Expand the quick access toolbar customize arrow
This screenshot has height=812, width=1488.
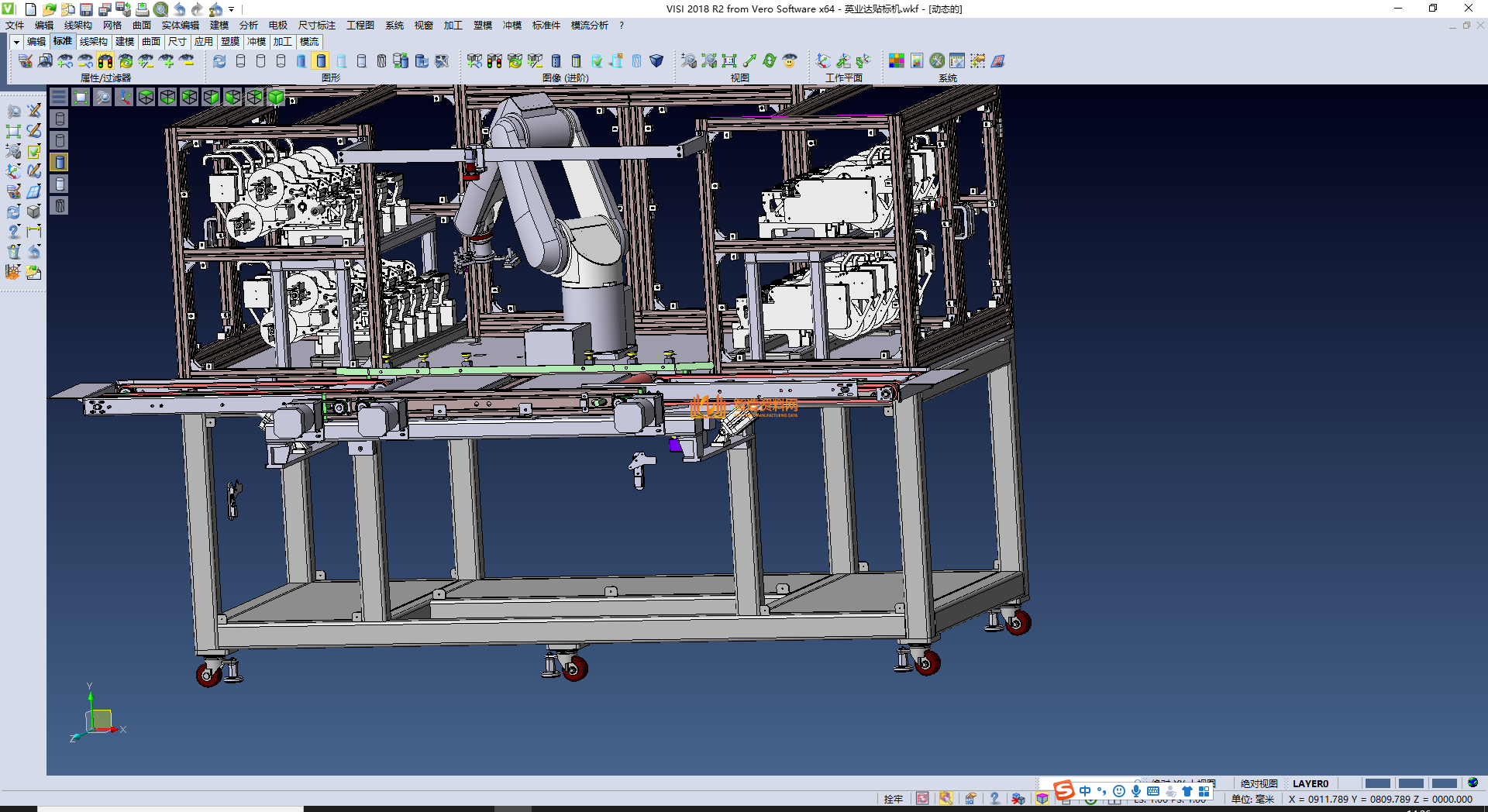(x=232, y=9)
